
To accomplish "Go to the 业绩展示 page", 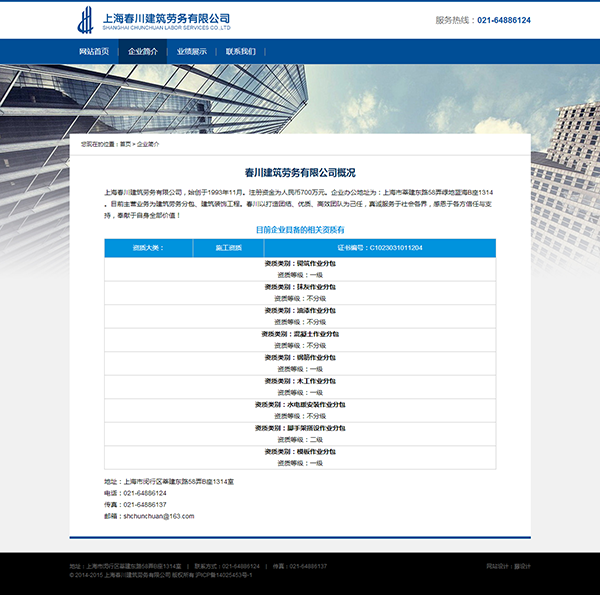I will 192,51.
